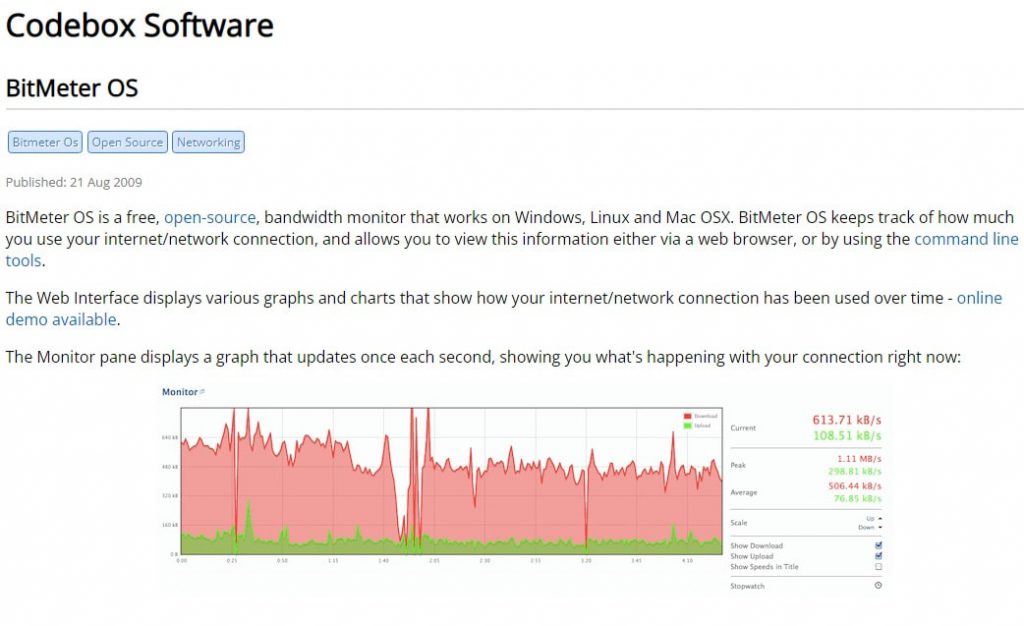1024x626 pixels.
Task: Open the Monitor panel external link icon
Action: tap(201, 391)
